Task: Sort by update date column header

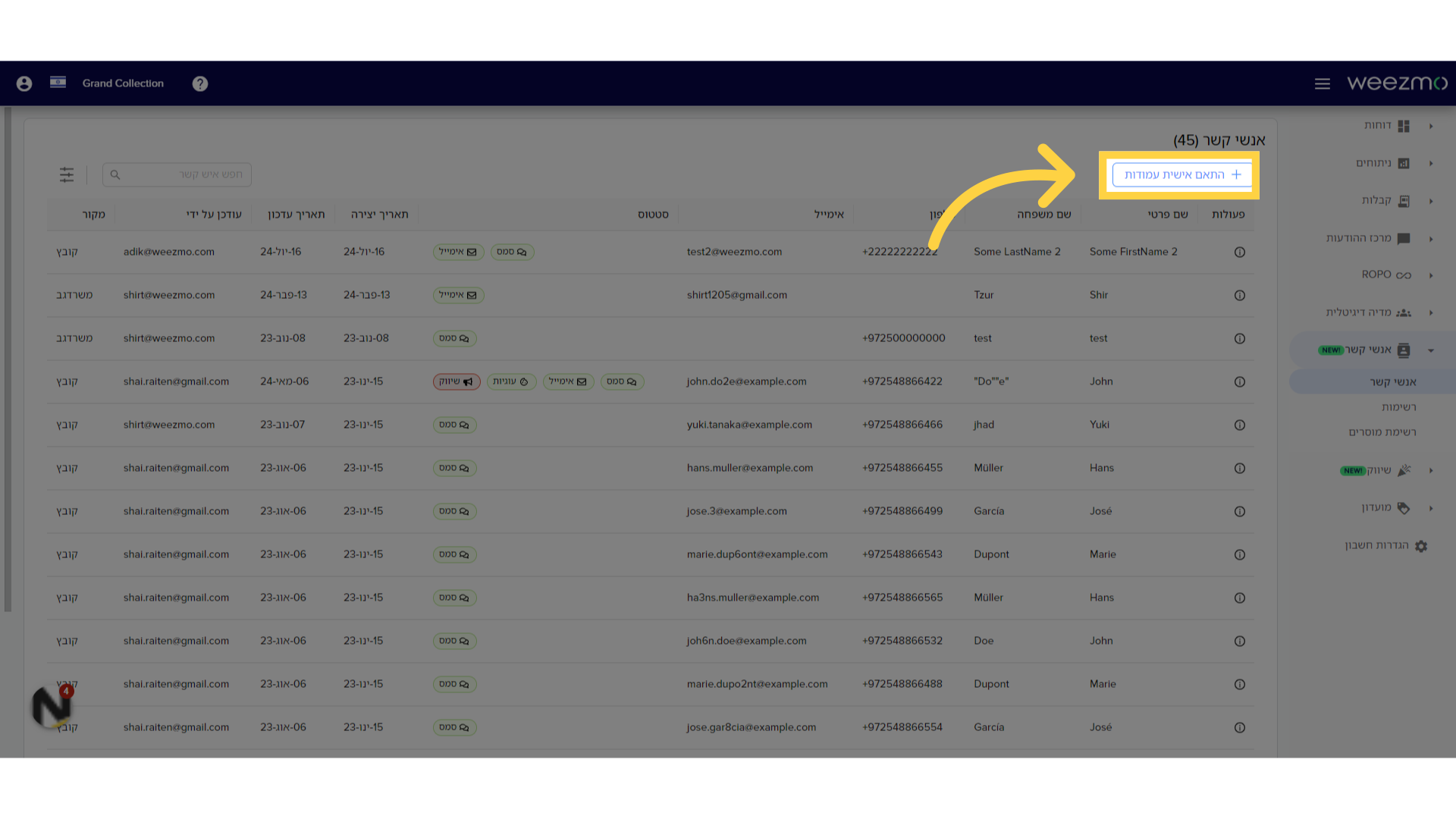Action: 296,215
